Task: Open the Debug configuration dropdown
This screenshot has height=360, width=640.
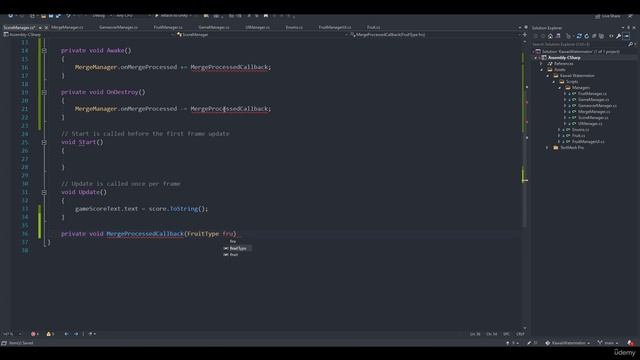Action: tap(101, 16)
